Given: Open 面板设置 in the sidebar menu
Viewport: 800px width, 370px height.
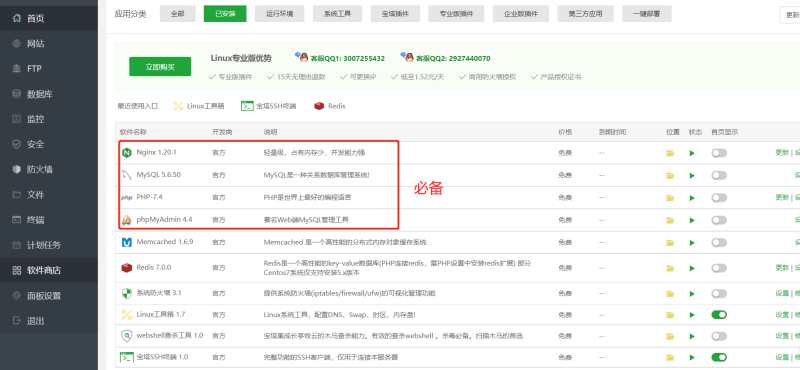Looking at the screenshot, I should pos(49,295).
